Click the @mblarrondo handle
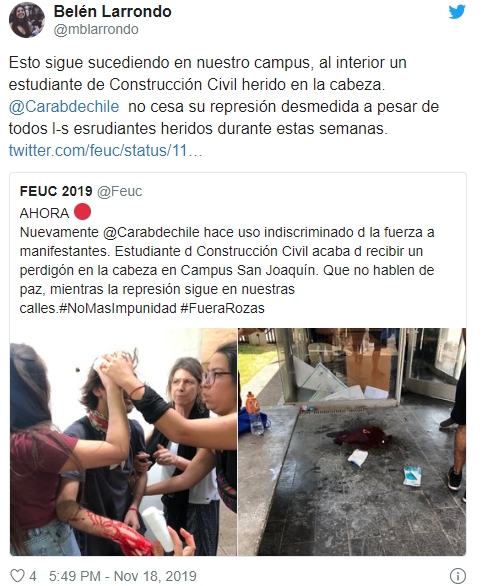 click(96, 30)
